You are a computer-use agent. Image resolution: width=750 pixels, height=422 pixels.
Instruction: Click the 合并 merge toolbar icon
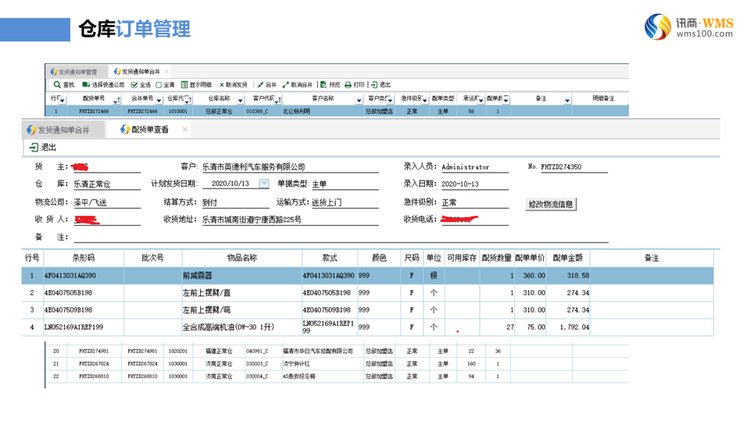pyautogui.click(x=260, y=85)
